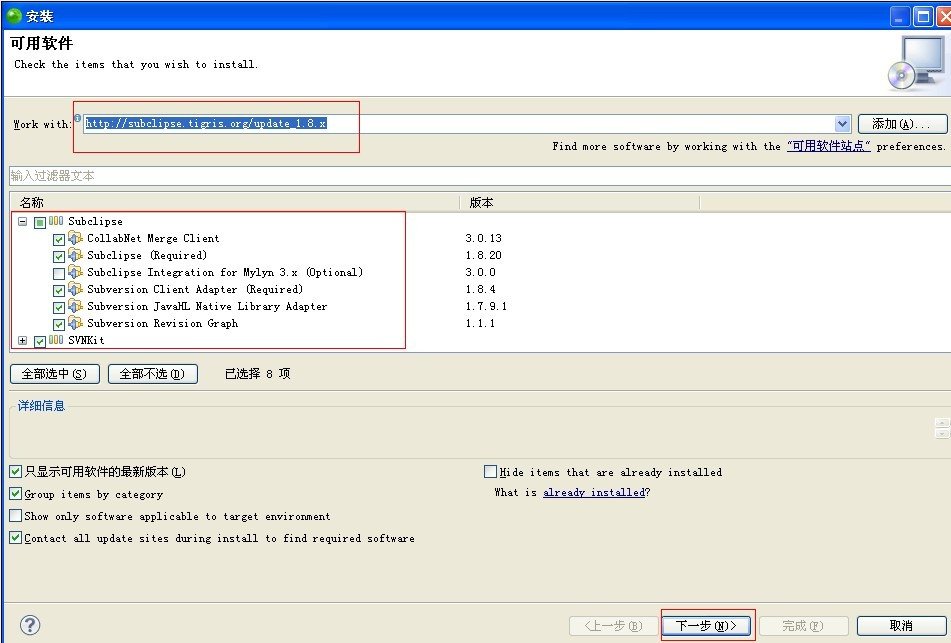Click the 详细信息 details group label
Viewport: 951px width, 643px height.
click(41, 406)
